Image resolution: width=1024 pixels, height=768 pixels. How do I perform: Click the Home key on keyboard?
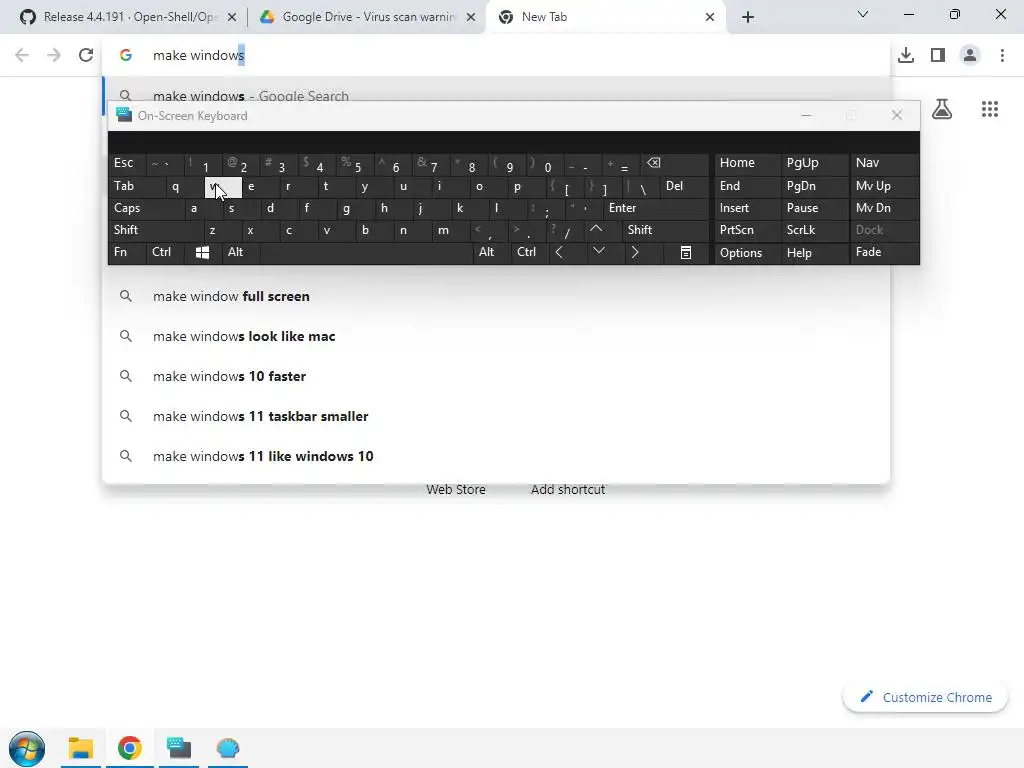tap(748, 163)
